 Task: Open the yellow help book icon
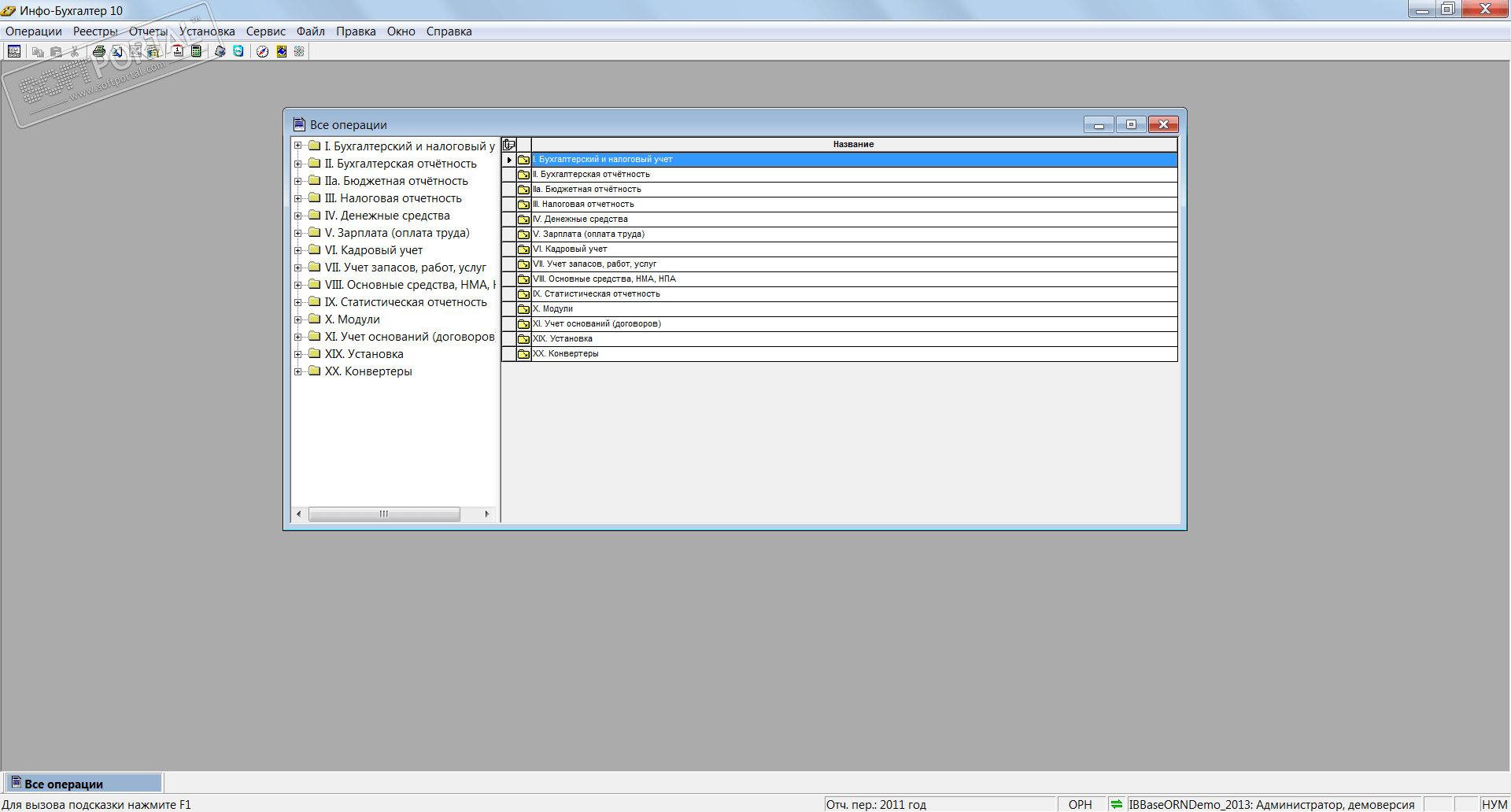click(281, 51)
